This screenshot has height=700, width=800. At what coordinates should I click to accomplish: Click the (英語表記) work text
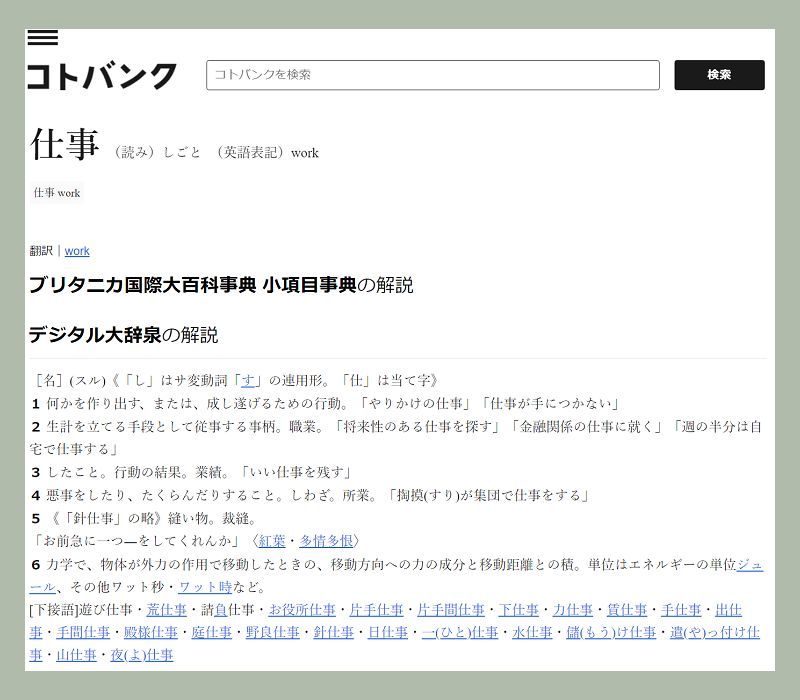[x=266, y=153]
